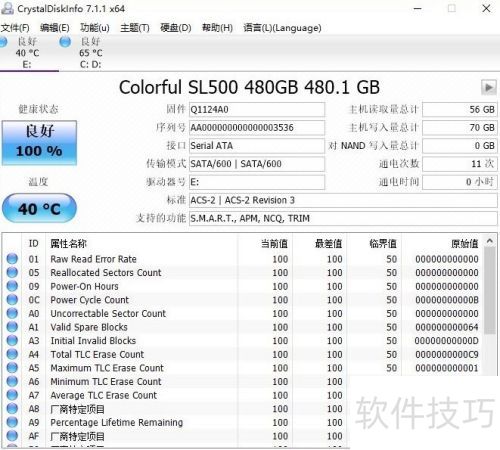Close the CrystalDiskInfo window

[x=486, y=8]
